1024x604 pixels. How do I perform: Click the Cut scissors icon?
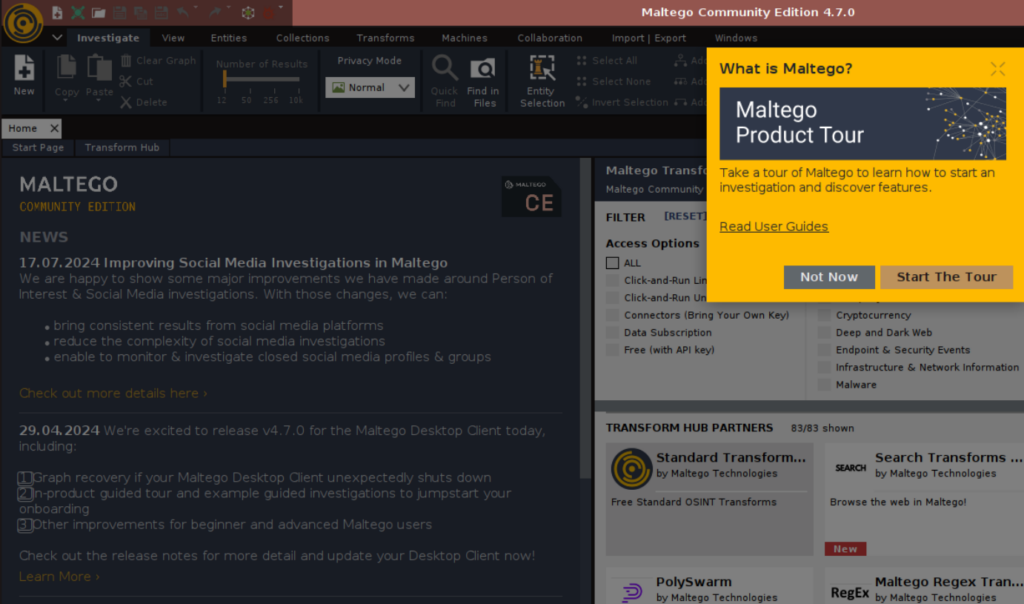[x=125, y=82]
